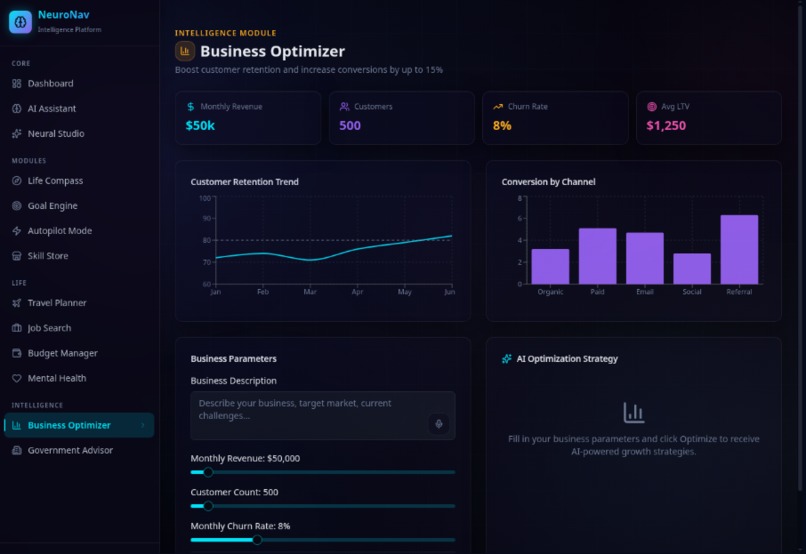Viewport: 806px width, 554px height.
Task: Click the "500" customers value
Action: point(350,125)
